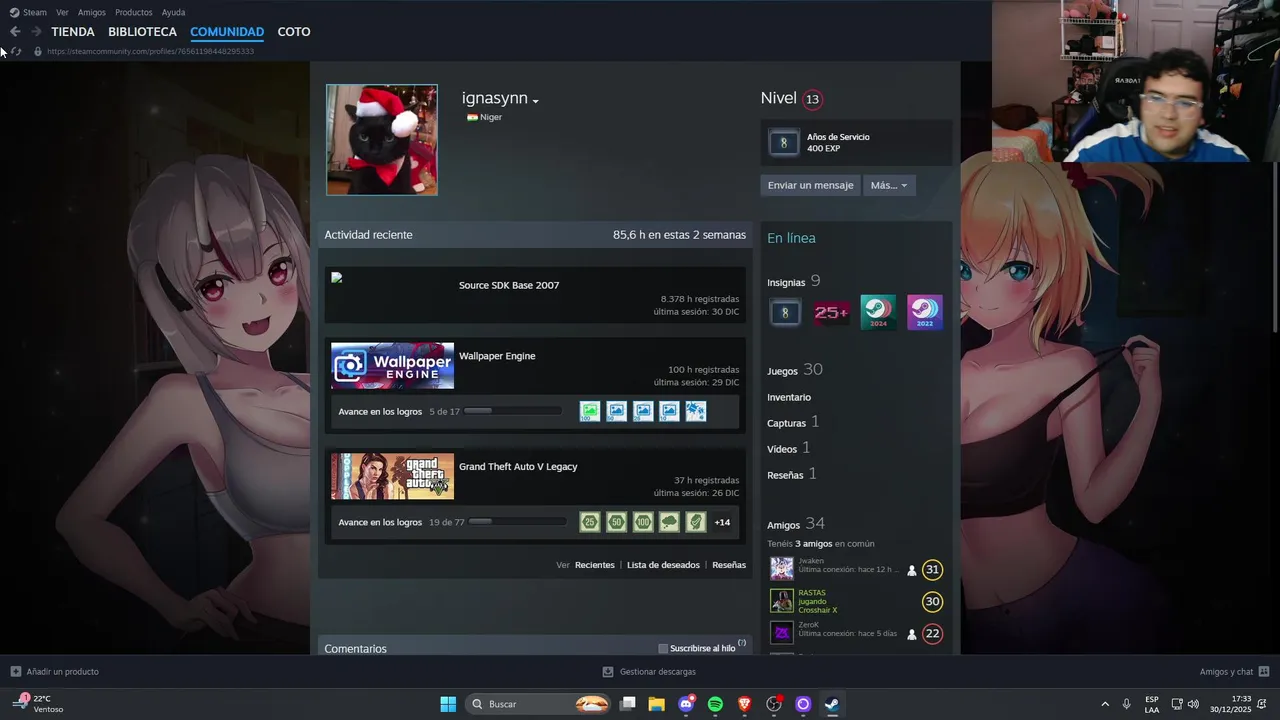Image resolution: width=1280 pixels, height=720 pixels.
Task: Open the Ayuda menu
Action: (173, 12)
